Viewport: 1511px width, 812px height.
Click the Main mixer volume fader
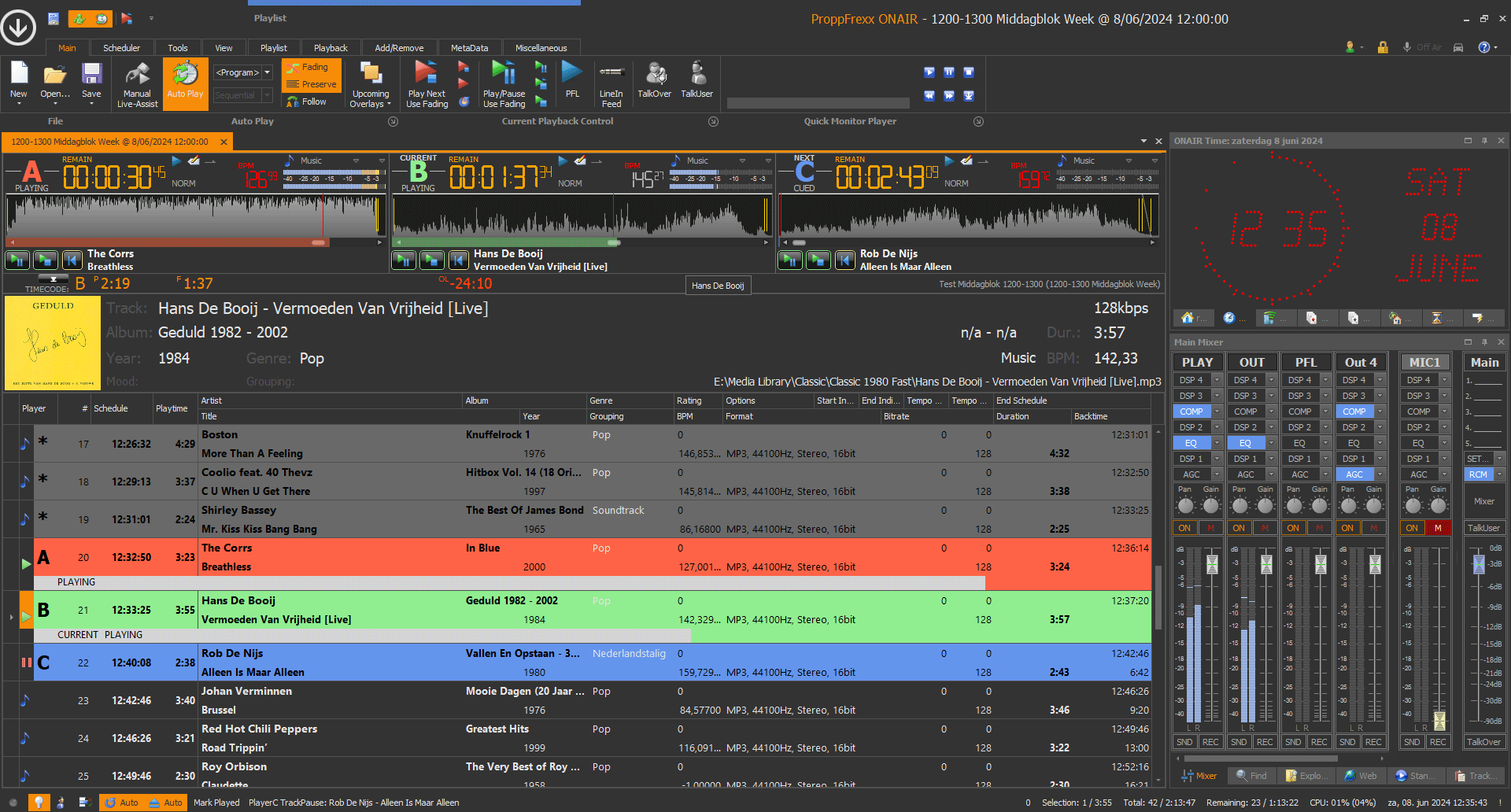point(1479,563)
